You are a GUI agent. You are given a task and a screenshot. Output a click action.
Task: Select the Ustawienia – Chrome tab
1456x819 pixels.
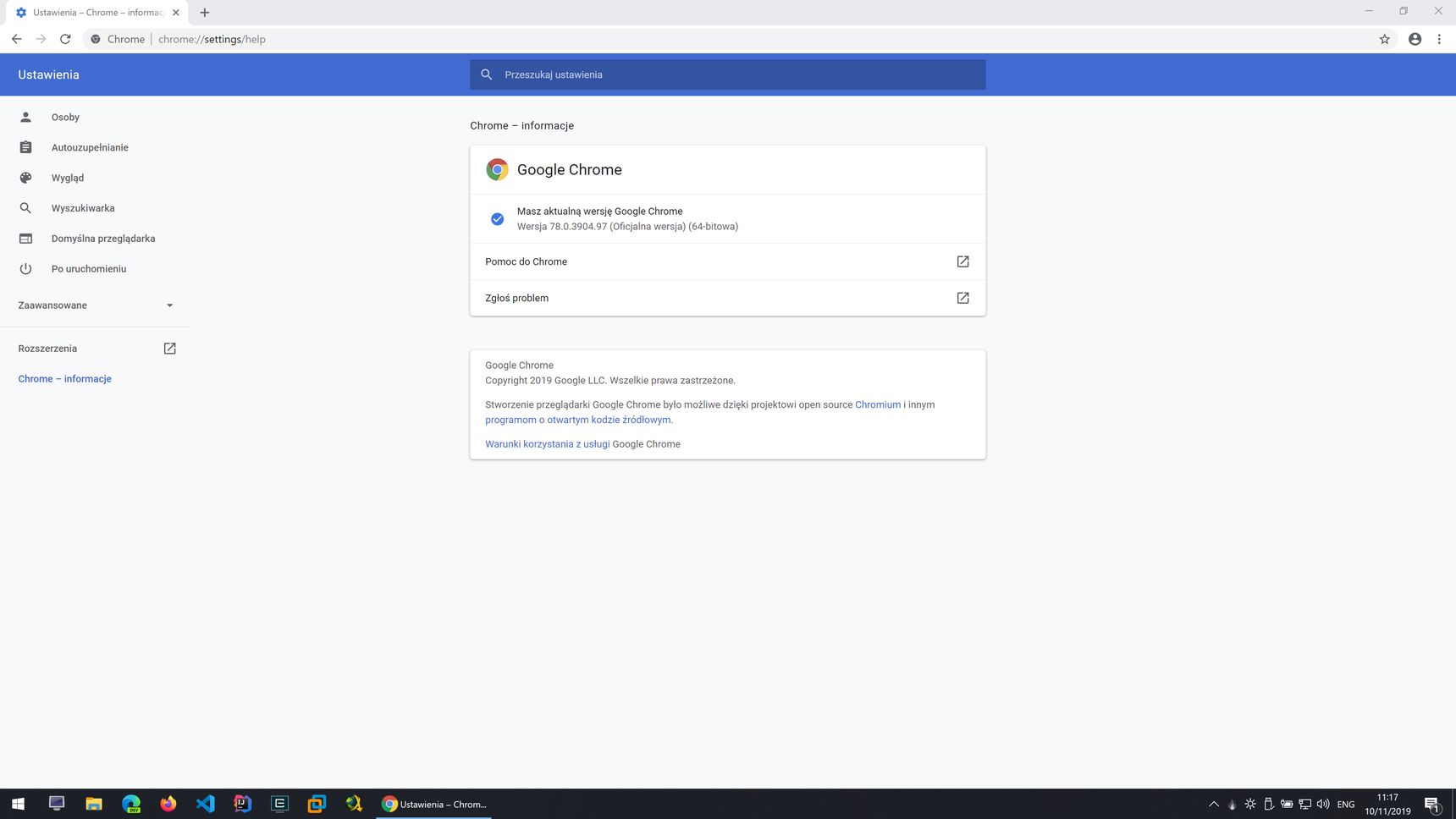point(97,13)
